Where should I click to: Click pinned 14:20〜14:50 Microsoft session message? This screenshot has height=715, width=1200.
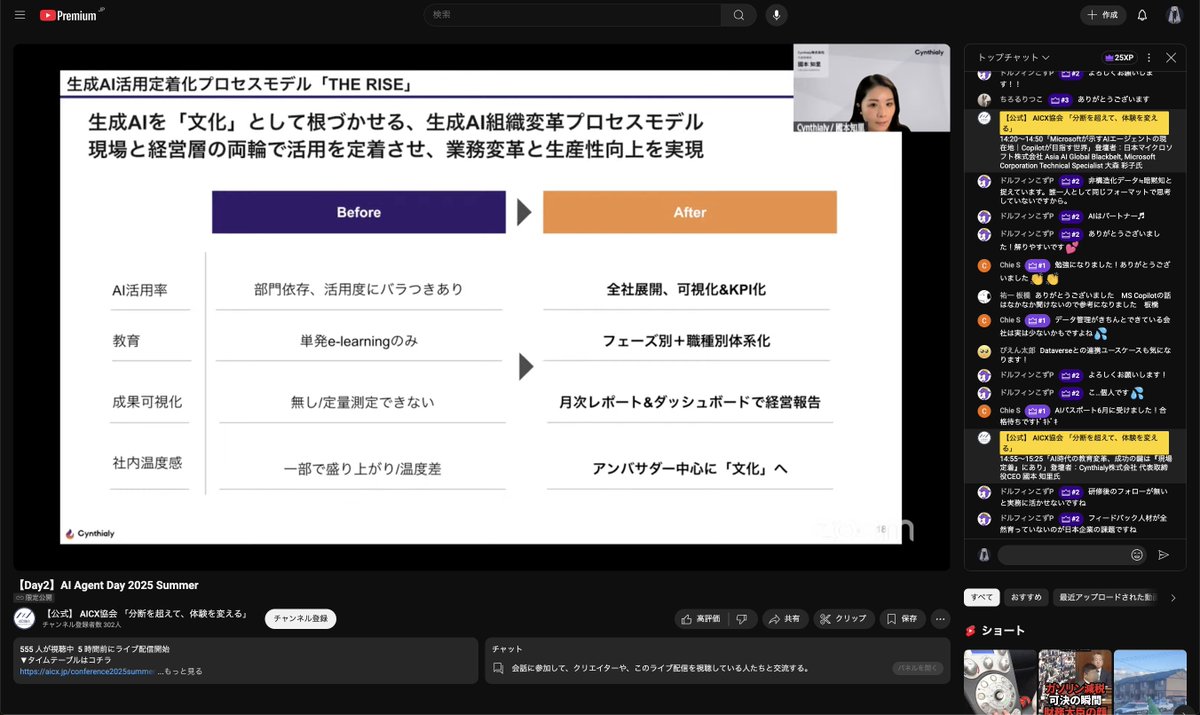point(1074,141)
